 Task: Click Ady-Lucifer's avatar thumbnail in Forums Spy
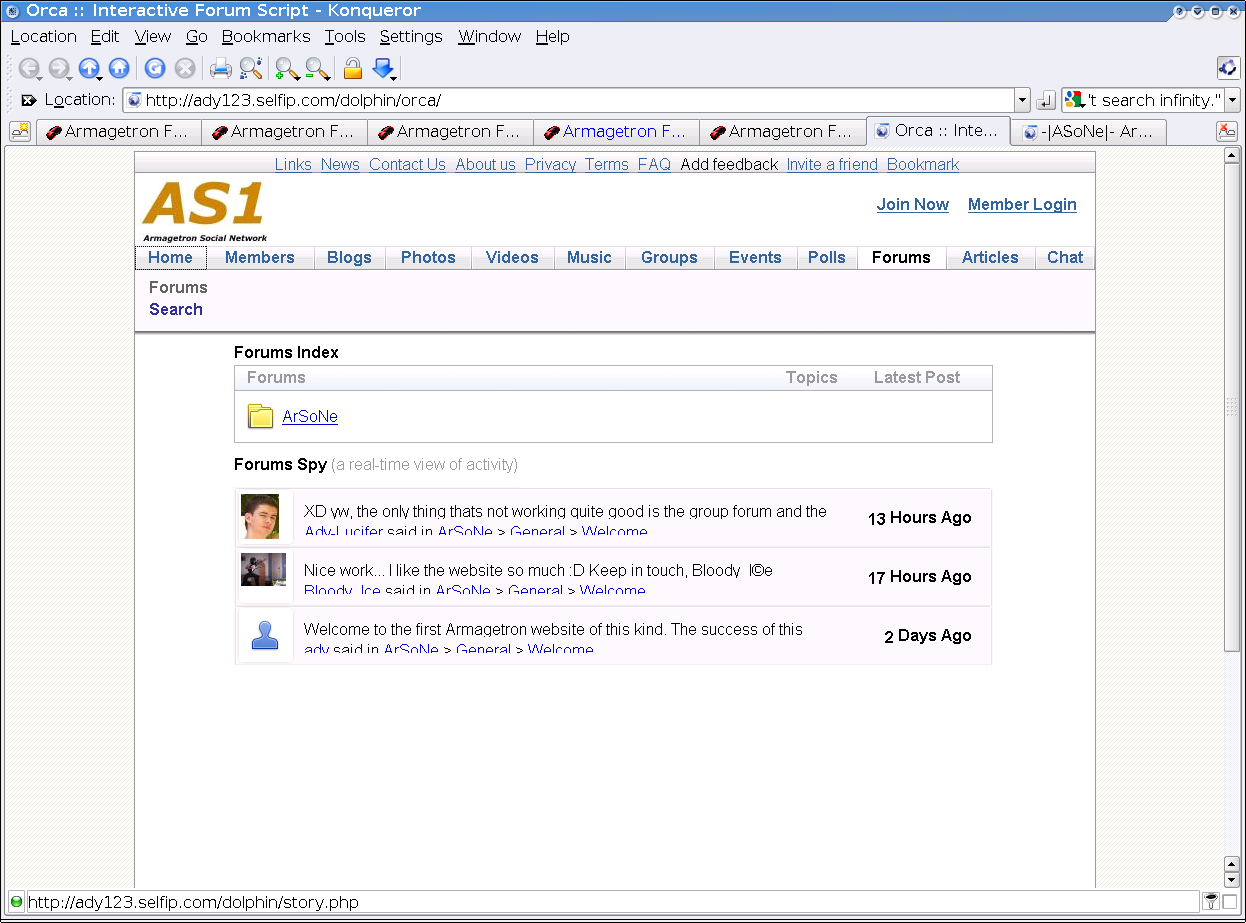[x=260, y=517]
